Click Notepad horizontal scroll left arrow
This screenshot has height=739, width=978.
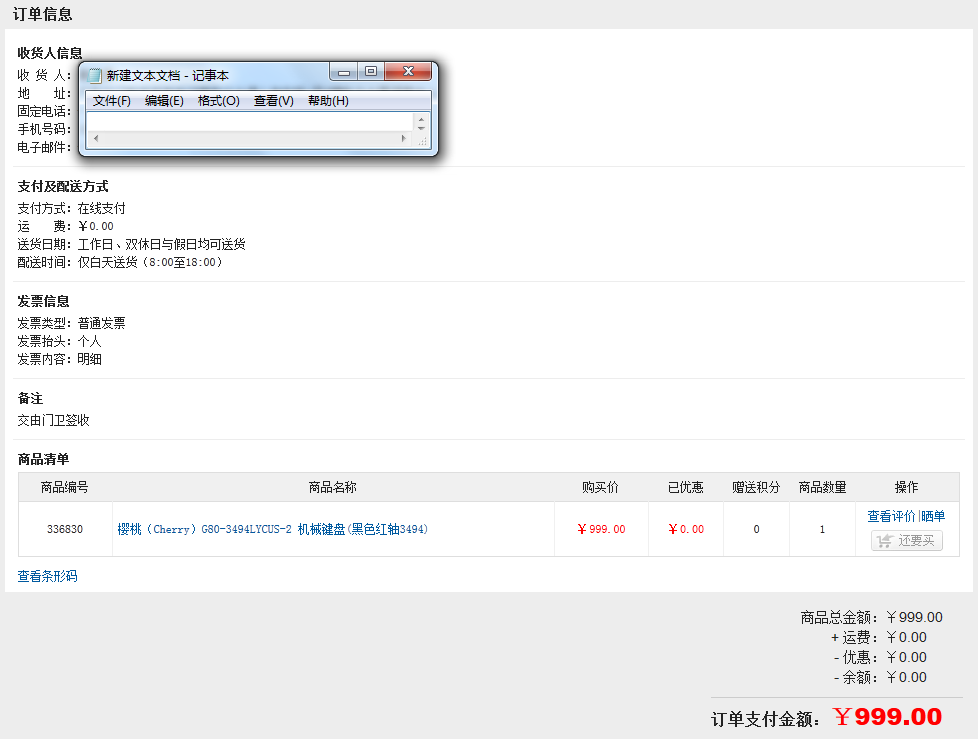tap(95, 138)
